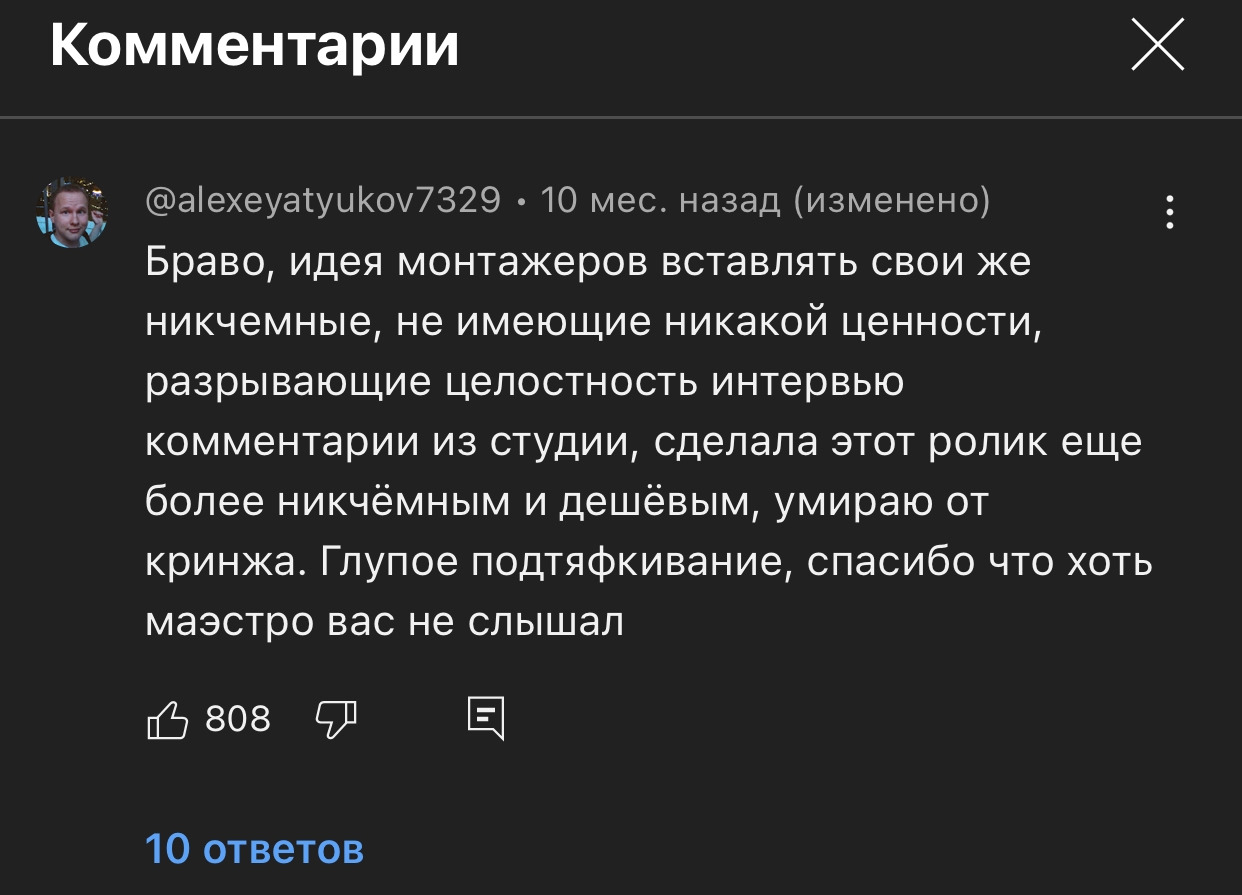Click the word 'ответов' in the replies link
The width and height of the screenshot is (1242, 895).
[x=284, y=850]
